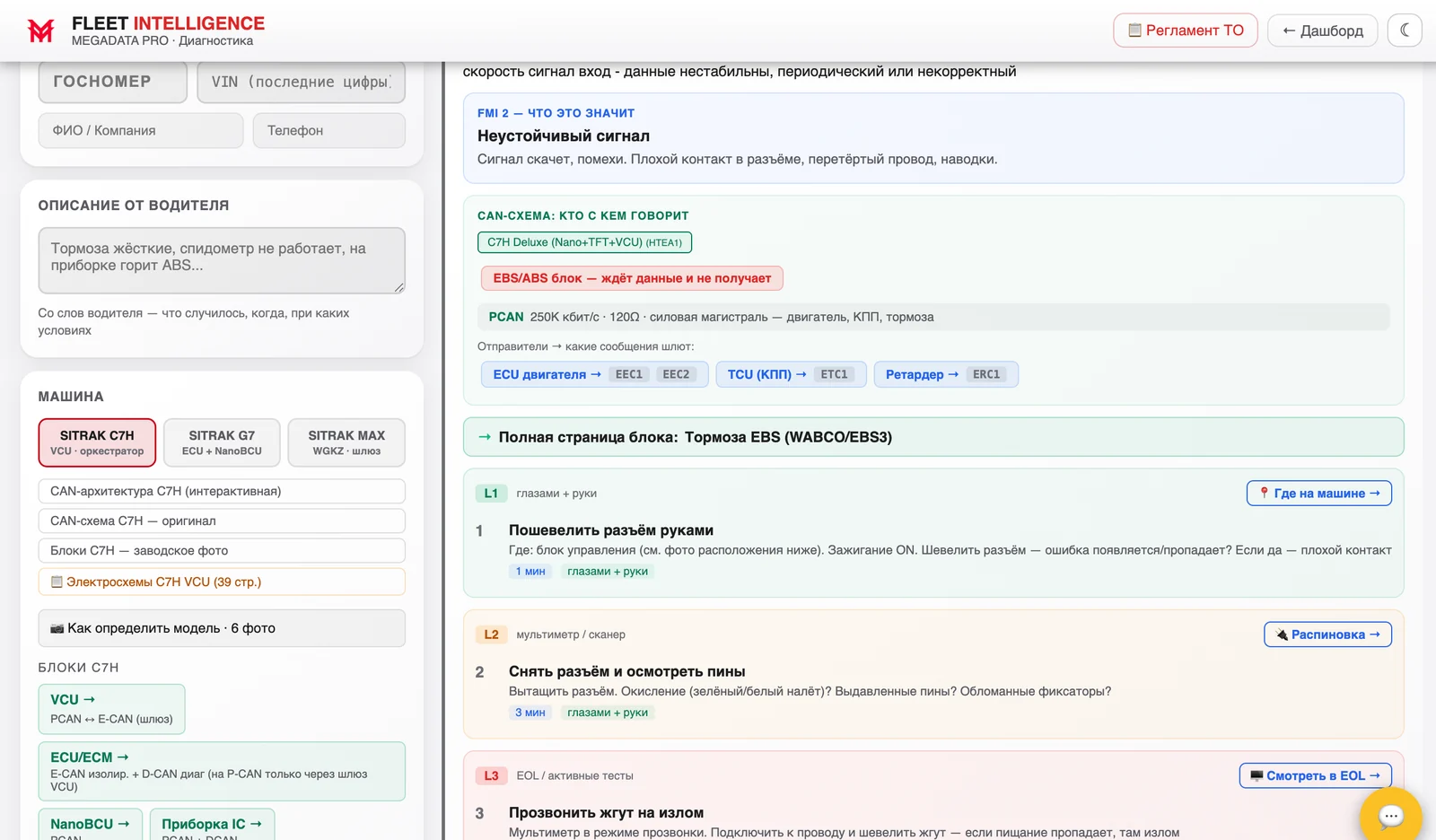The width and height of the screenshot is (1436, 840).
Task: Click step title Снять разъём и осмотреть пины
Action: [x=627, y=671]
